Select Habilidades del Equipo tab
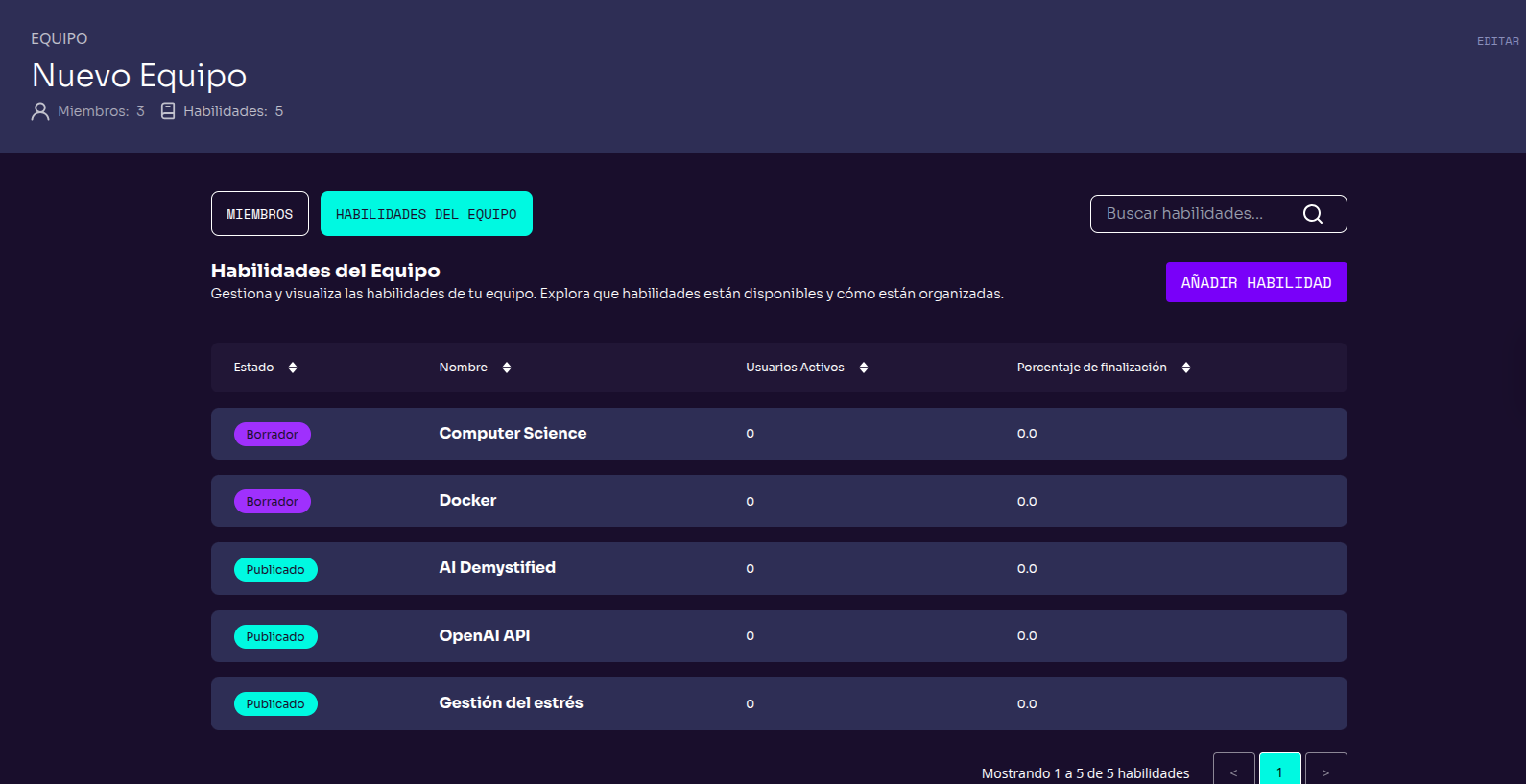 (x=426, y=214)
